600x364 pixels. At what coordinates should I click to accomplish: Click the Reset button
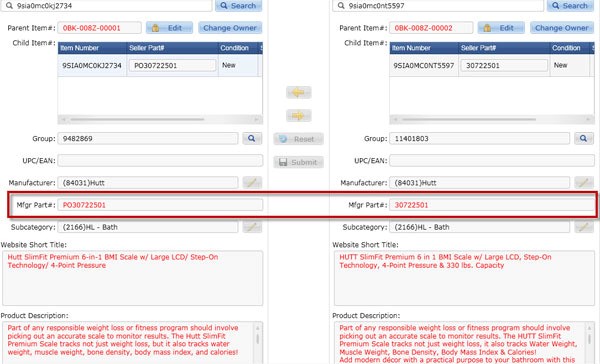pos(298,139)
